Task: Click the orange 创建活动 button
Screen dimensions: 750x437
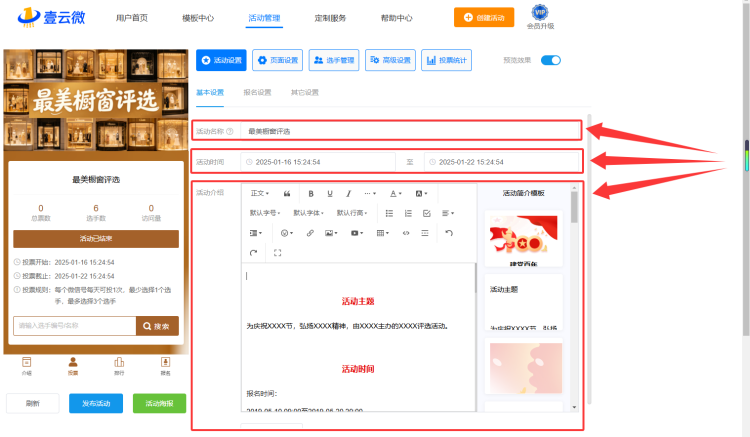Action: [484, 18]
